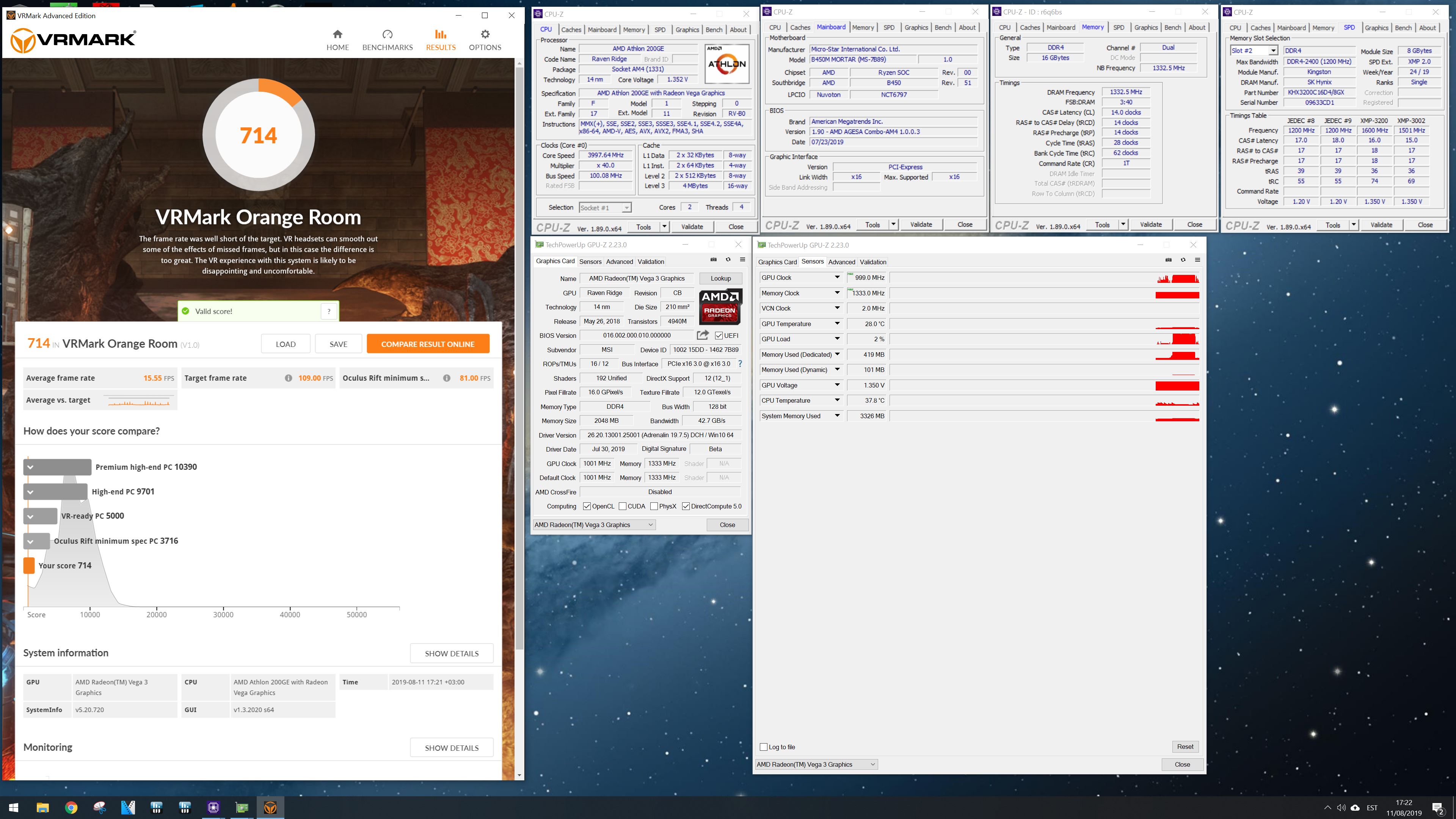Click the Bus Interface question mark
Image resolution: width=1456 pixels, height=819 pixels.
(740, 364)
